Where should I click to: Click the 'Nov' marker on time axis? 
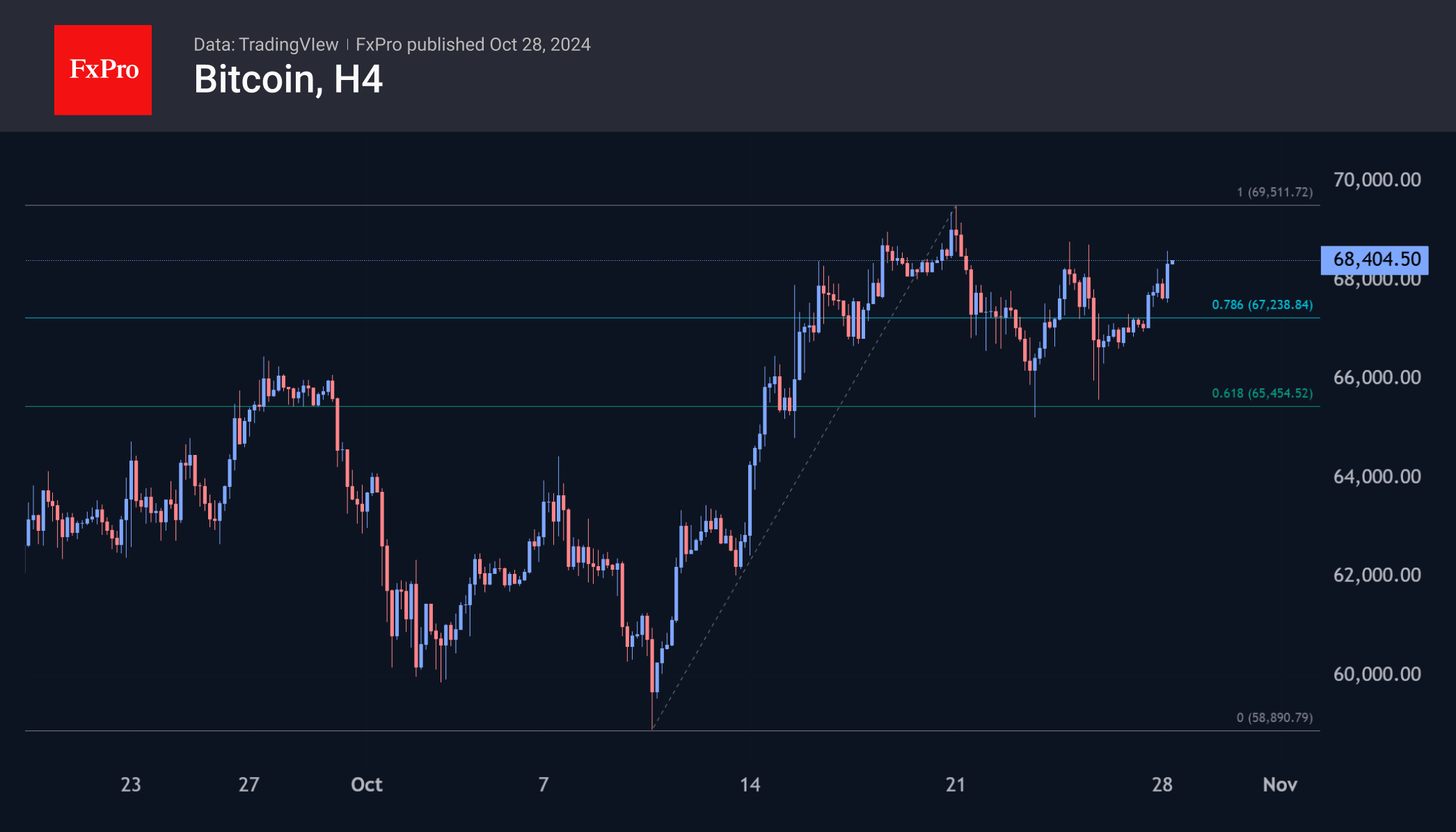click(x=1280, y=785)
